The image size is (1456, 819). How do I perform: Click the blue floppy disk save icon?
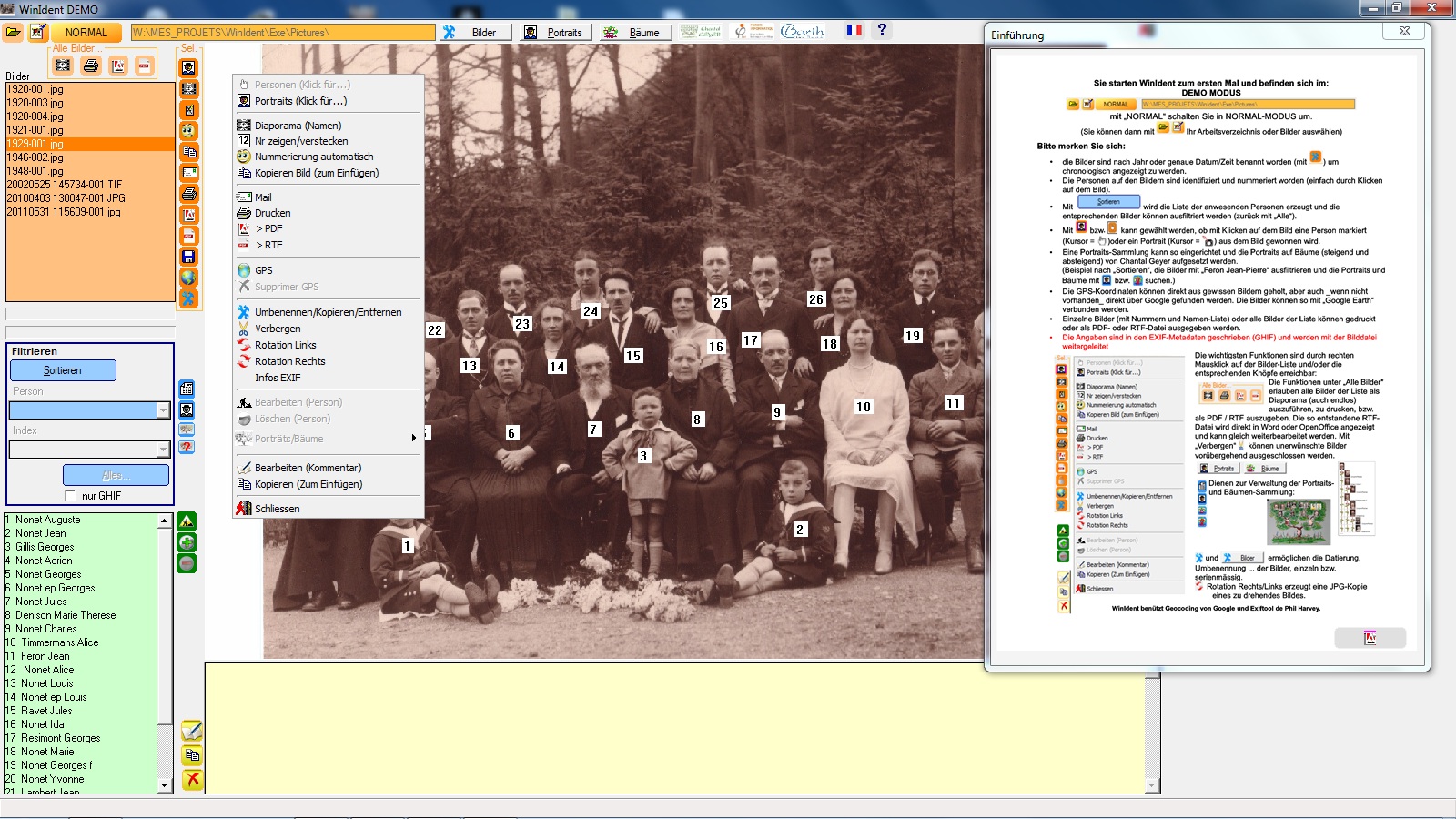(x=188, y=257)
